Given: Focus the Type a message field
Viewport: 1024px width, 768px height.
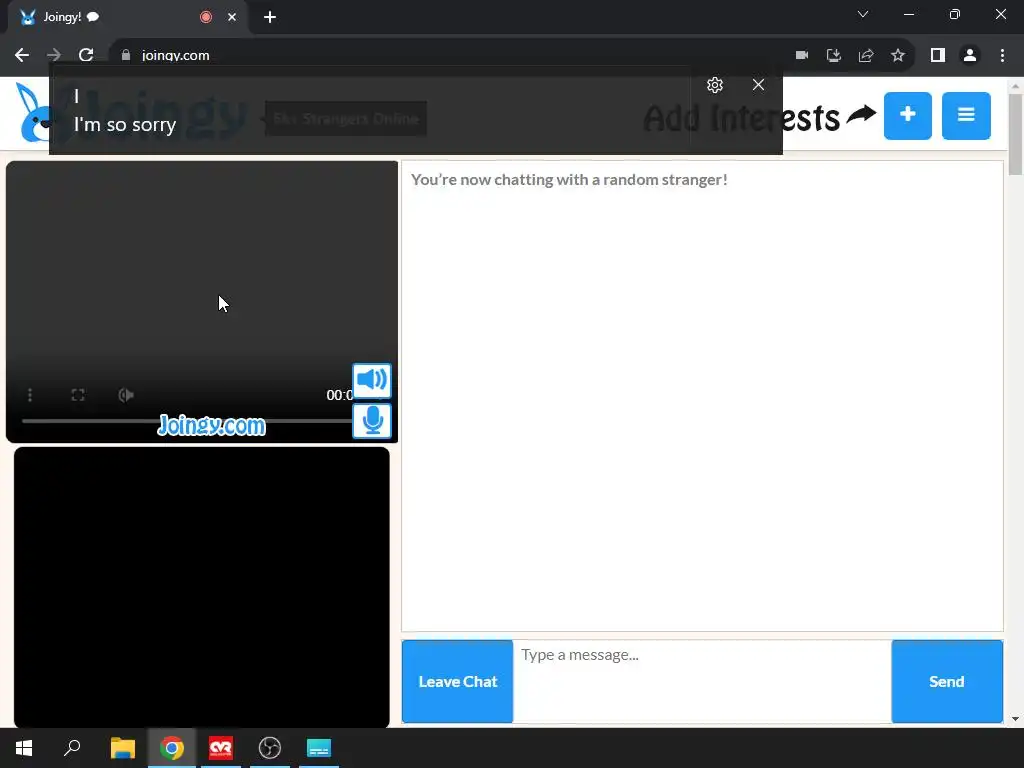Looking at the screenshot, I should (x=702, y=681).
